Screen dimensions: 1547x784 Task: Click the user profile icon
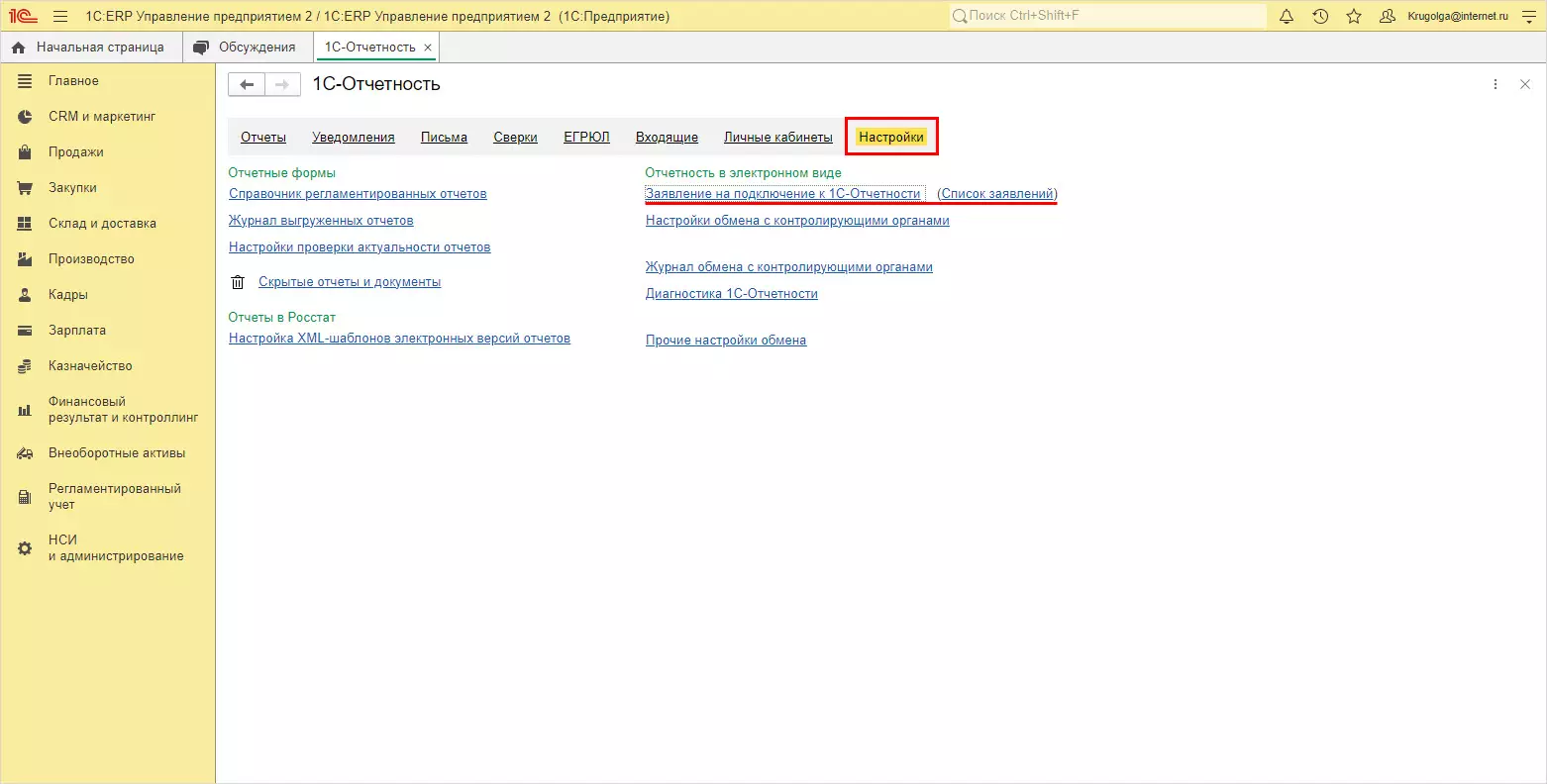(1388, 16)
